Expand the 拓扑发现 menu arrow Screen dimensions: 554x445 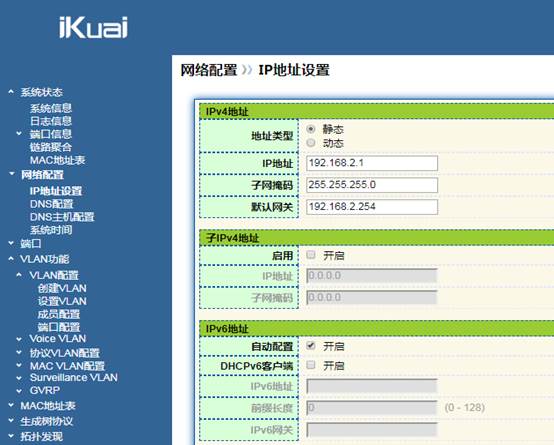point(11,436)
